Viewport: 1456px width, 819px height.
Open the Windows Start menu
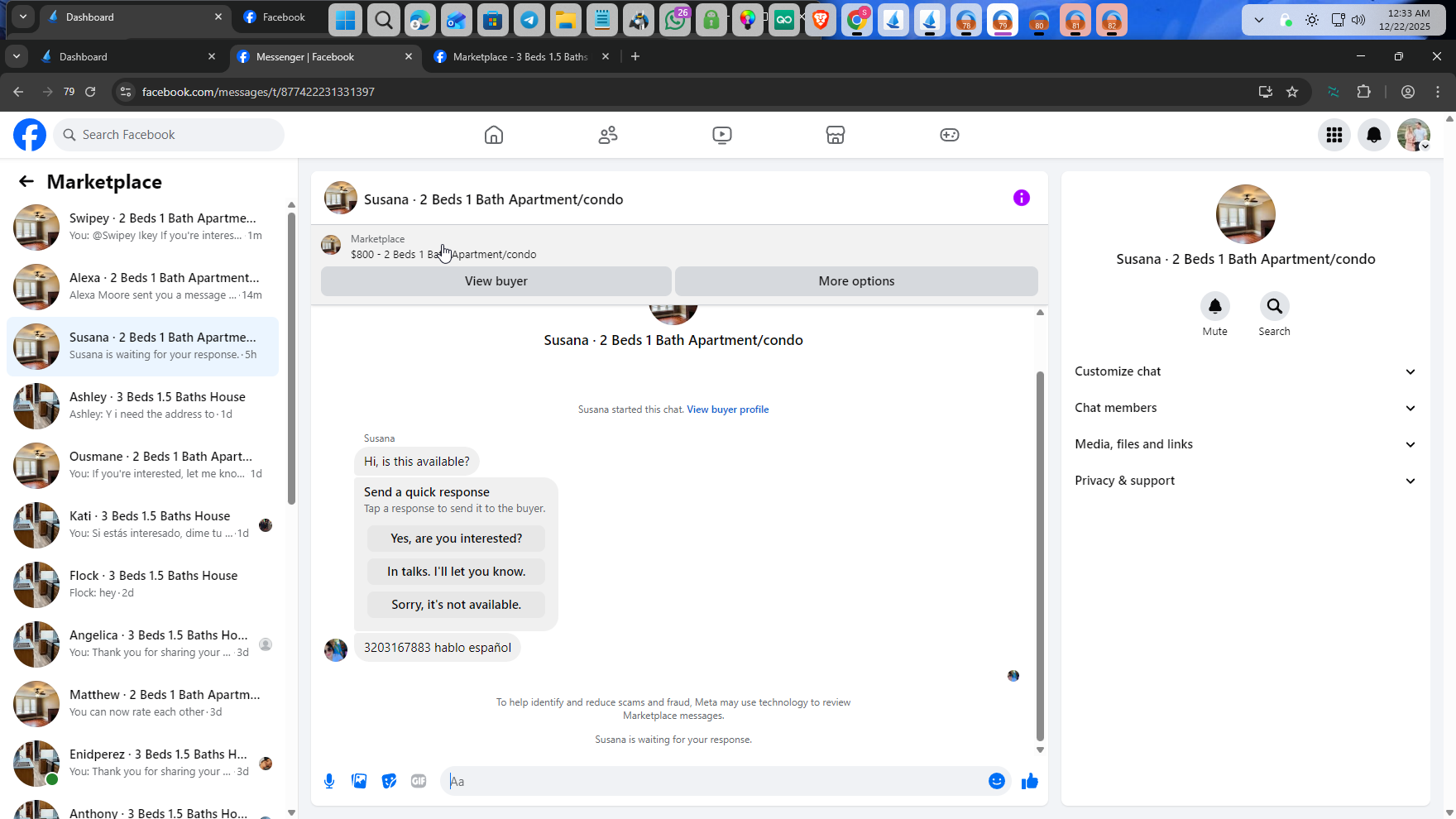(x=346, y=20)
